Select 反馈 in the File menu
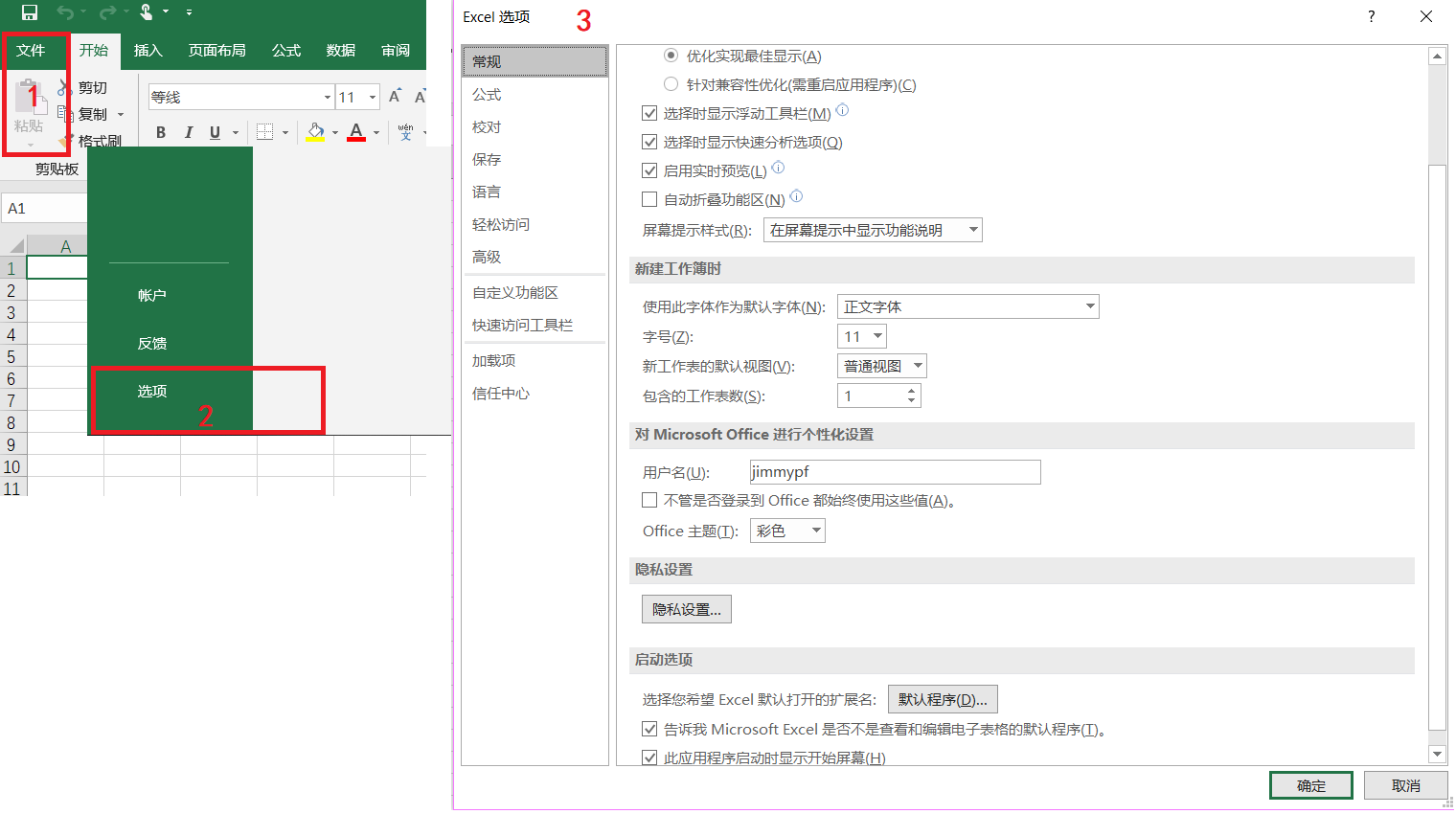The image size is (1456, 814). click(x=152, y=343)
